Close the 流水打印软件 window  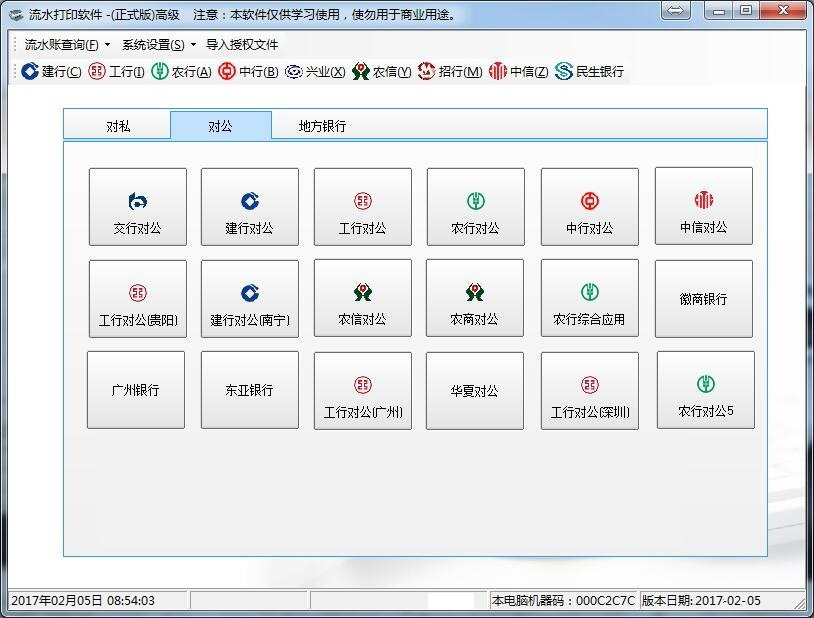[x=783, y=10]
